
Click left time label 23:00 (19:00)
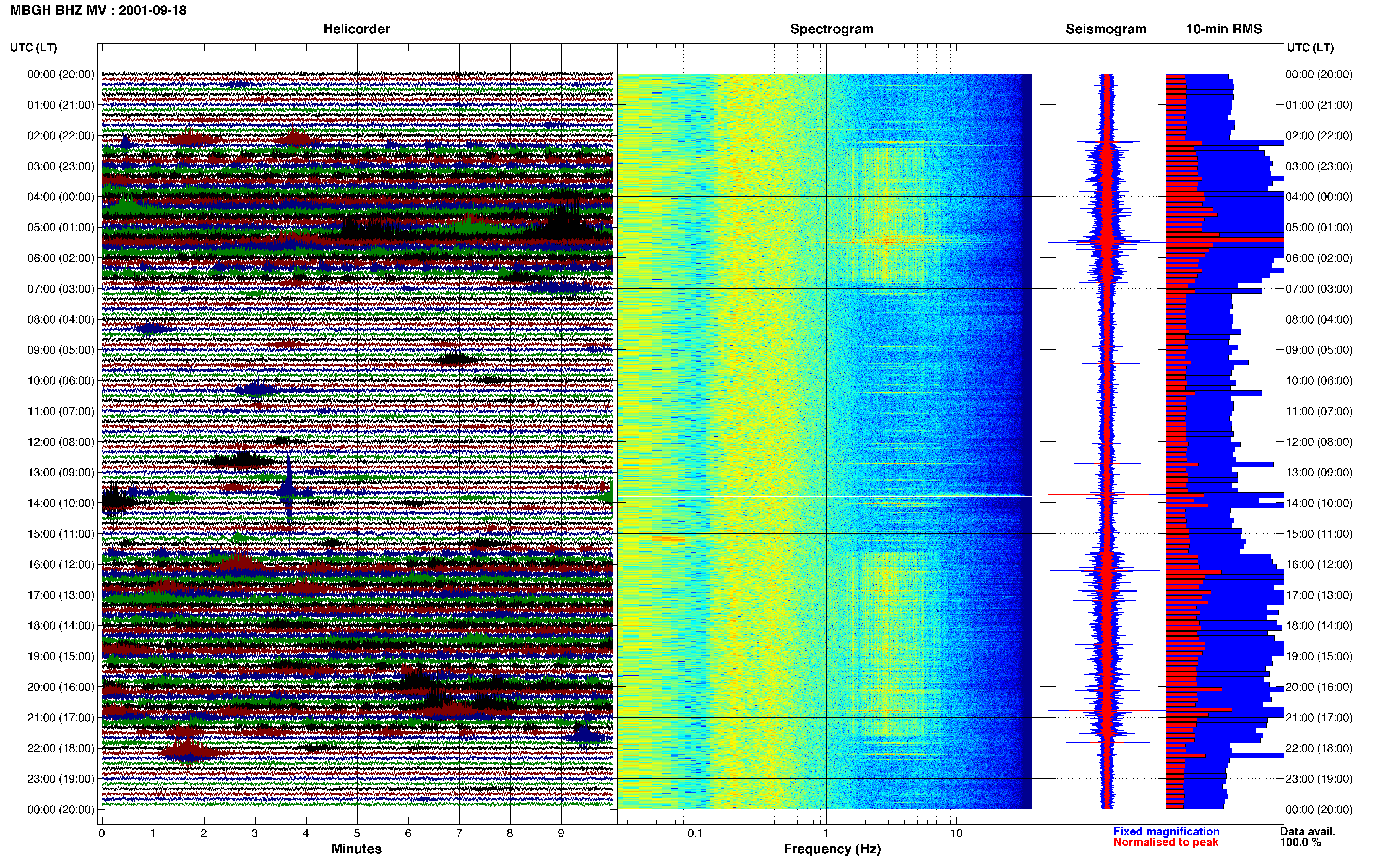[x=61, y=779]
